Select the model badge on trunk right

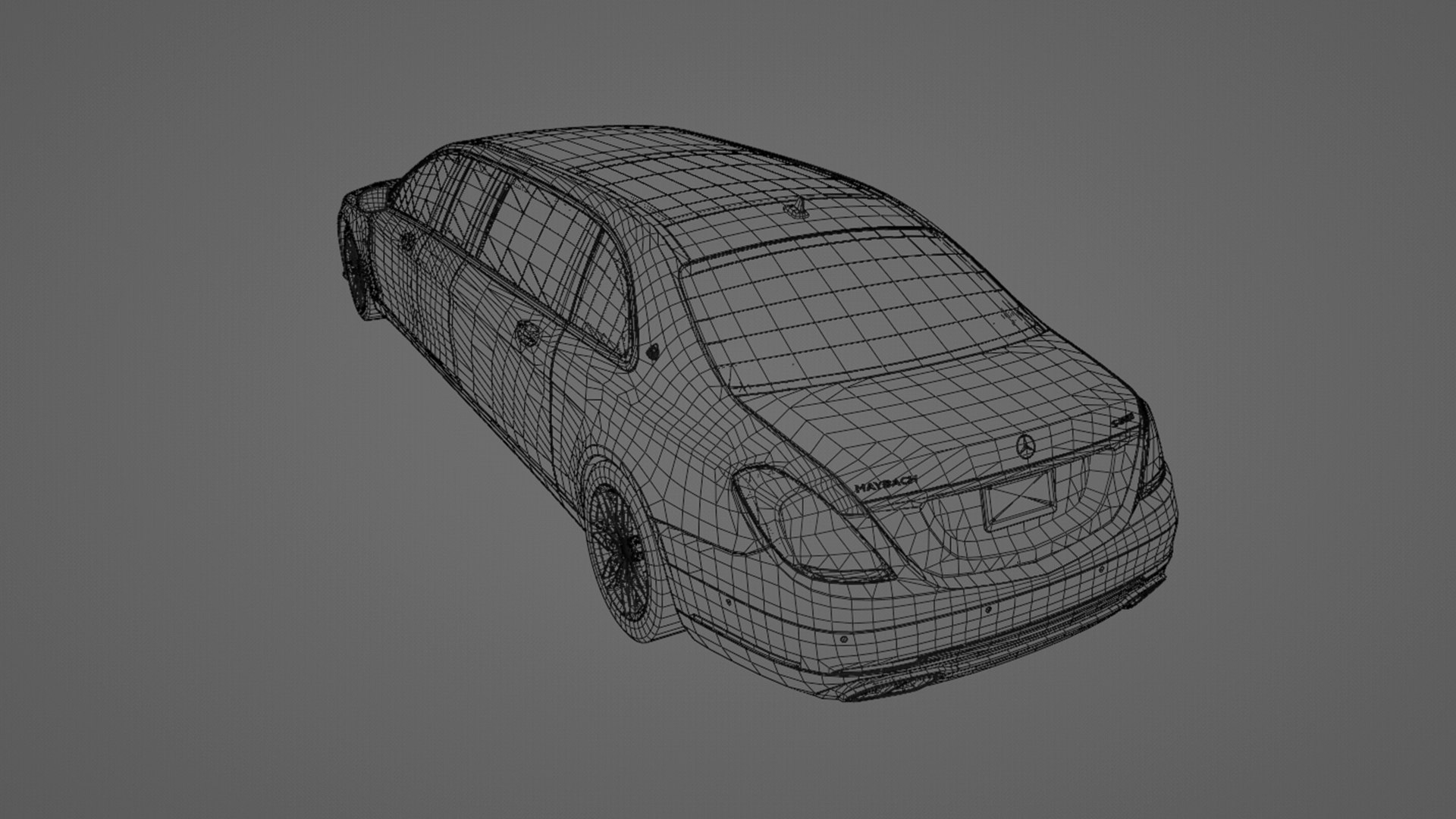tap(1123, 419)
